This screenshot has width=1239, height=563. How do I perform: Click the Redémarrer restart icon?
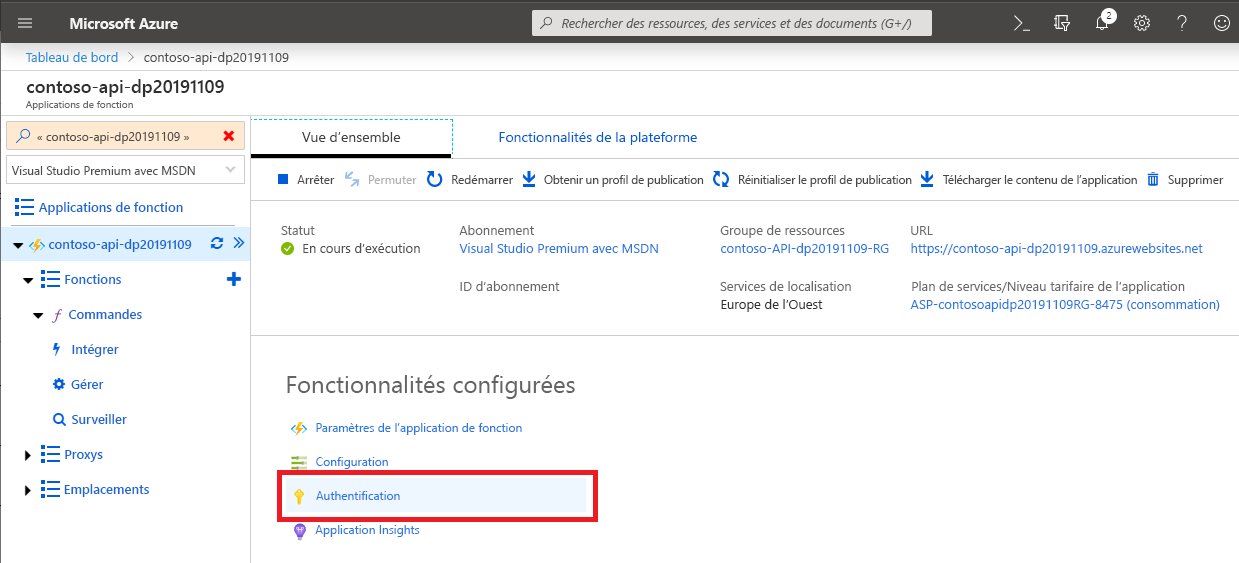tap(434, 180)
